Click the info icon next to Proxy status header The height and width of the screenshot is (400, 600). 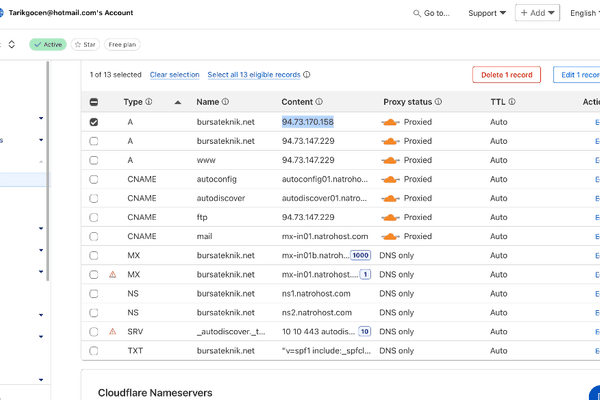438,102
